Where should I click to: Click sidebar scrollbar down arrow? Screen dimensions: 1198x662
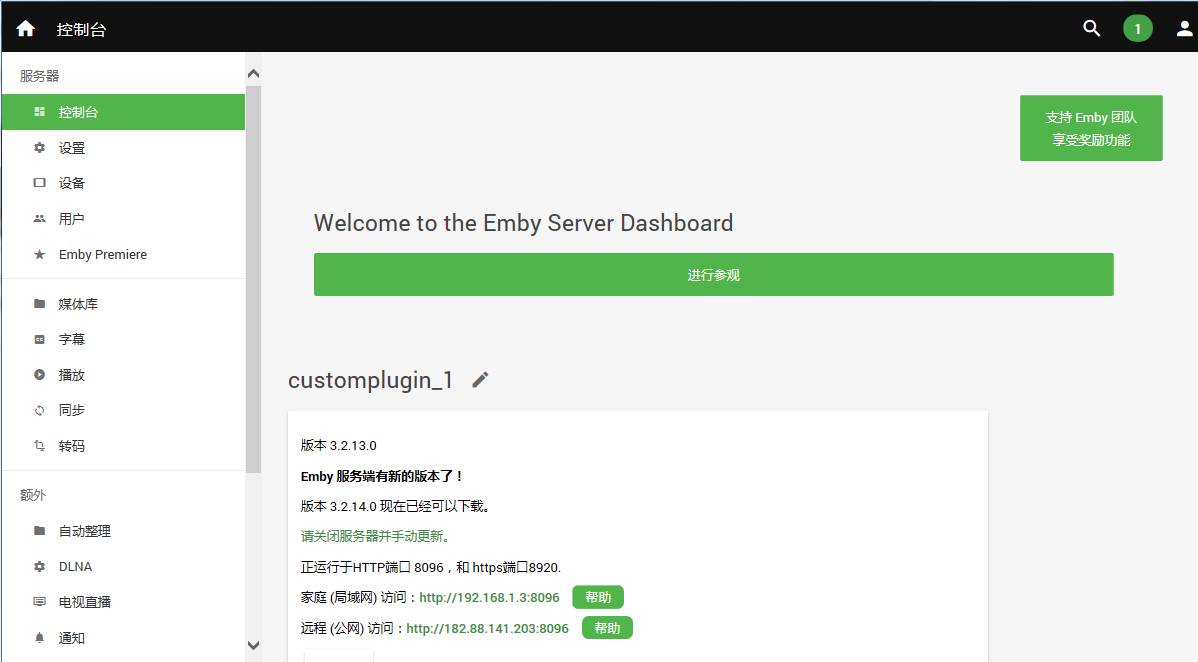[254, 646]
